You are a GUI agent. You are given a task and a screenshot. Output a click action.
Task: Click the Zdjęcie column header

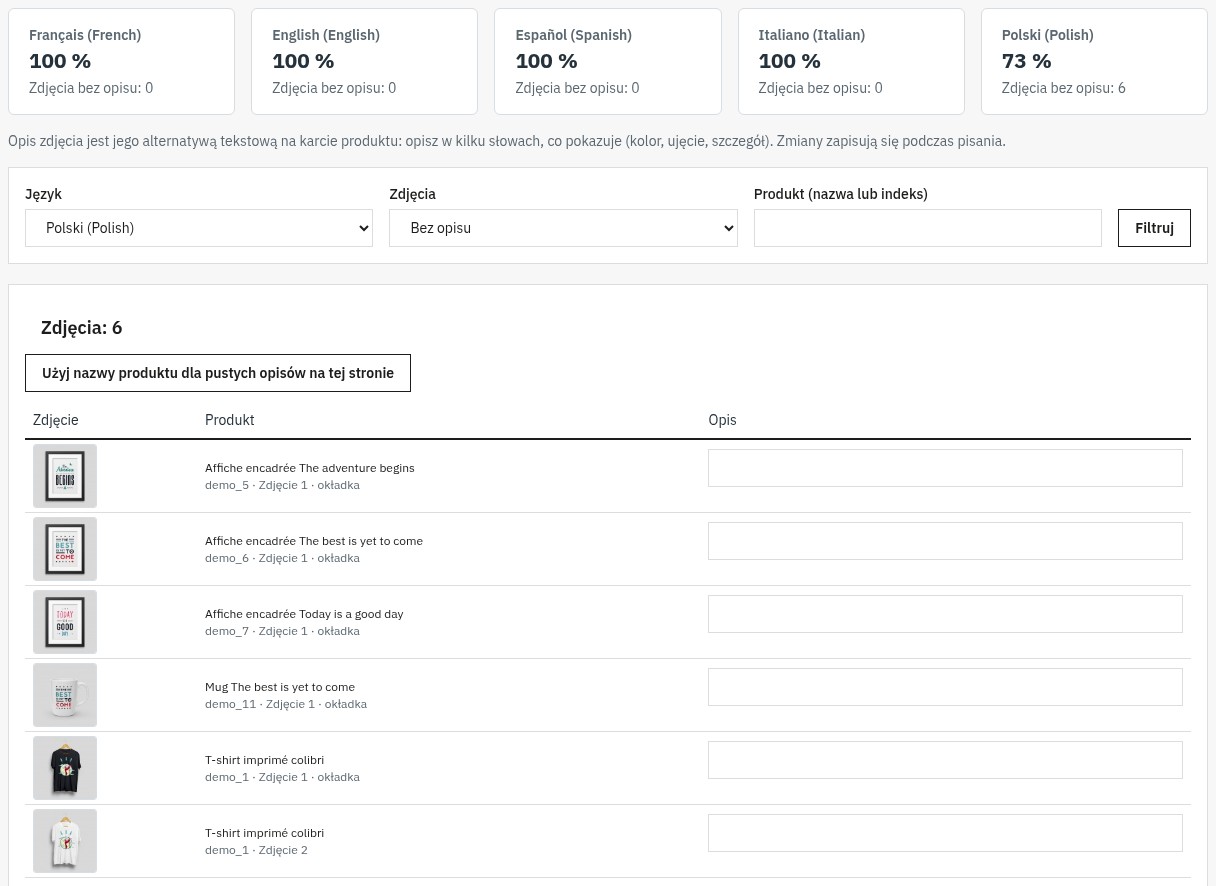tap(56, 420)
